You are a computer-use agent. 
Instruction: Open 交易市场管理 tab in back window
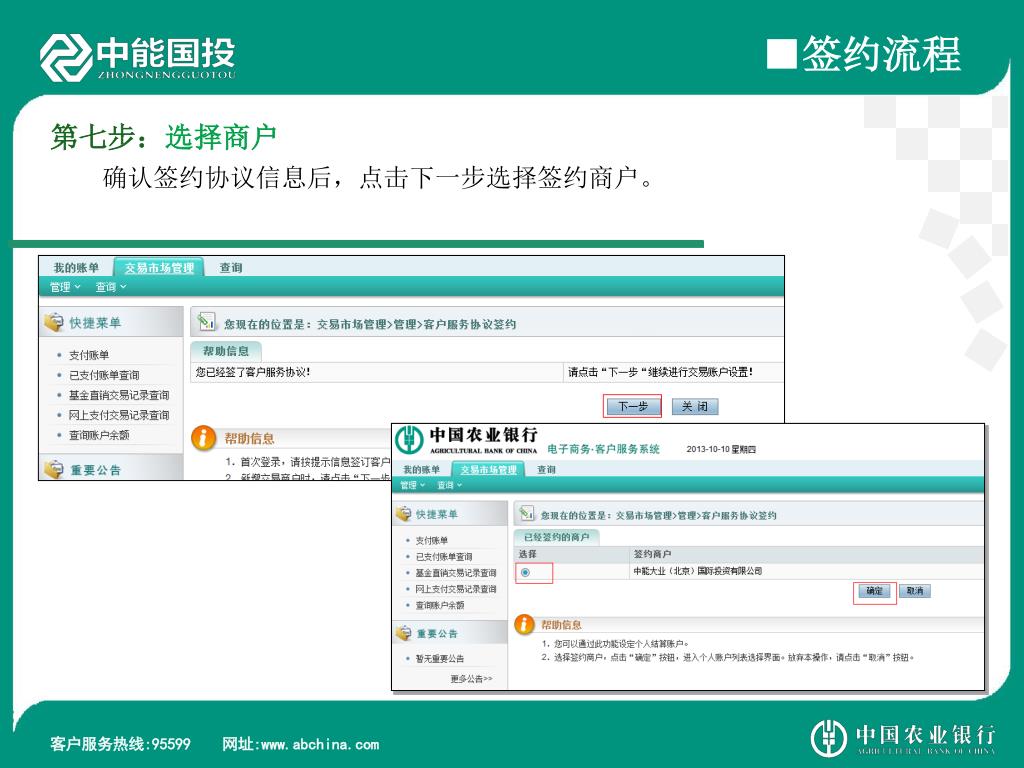click(x=159, y=268)
